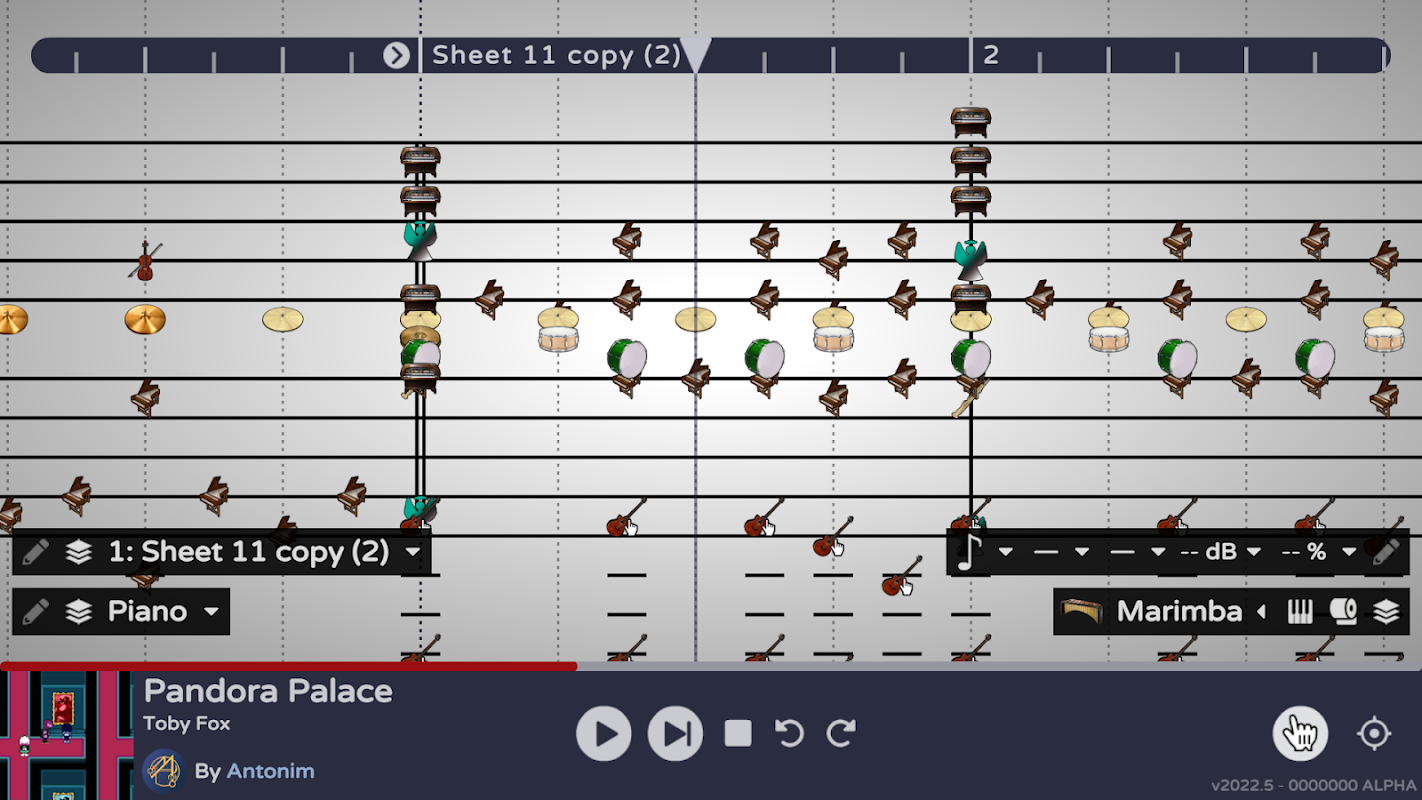Click the Play button
The height and width of the screenshot is (800, 1422).
(x=604, y=734)
